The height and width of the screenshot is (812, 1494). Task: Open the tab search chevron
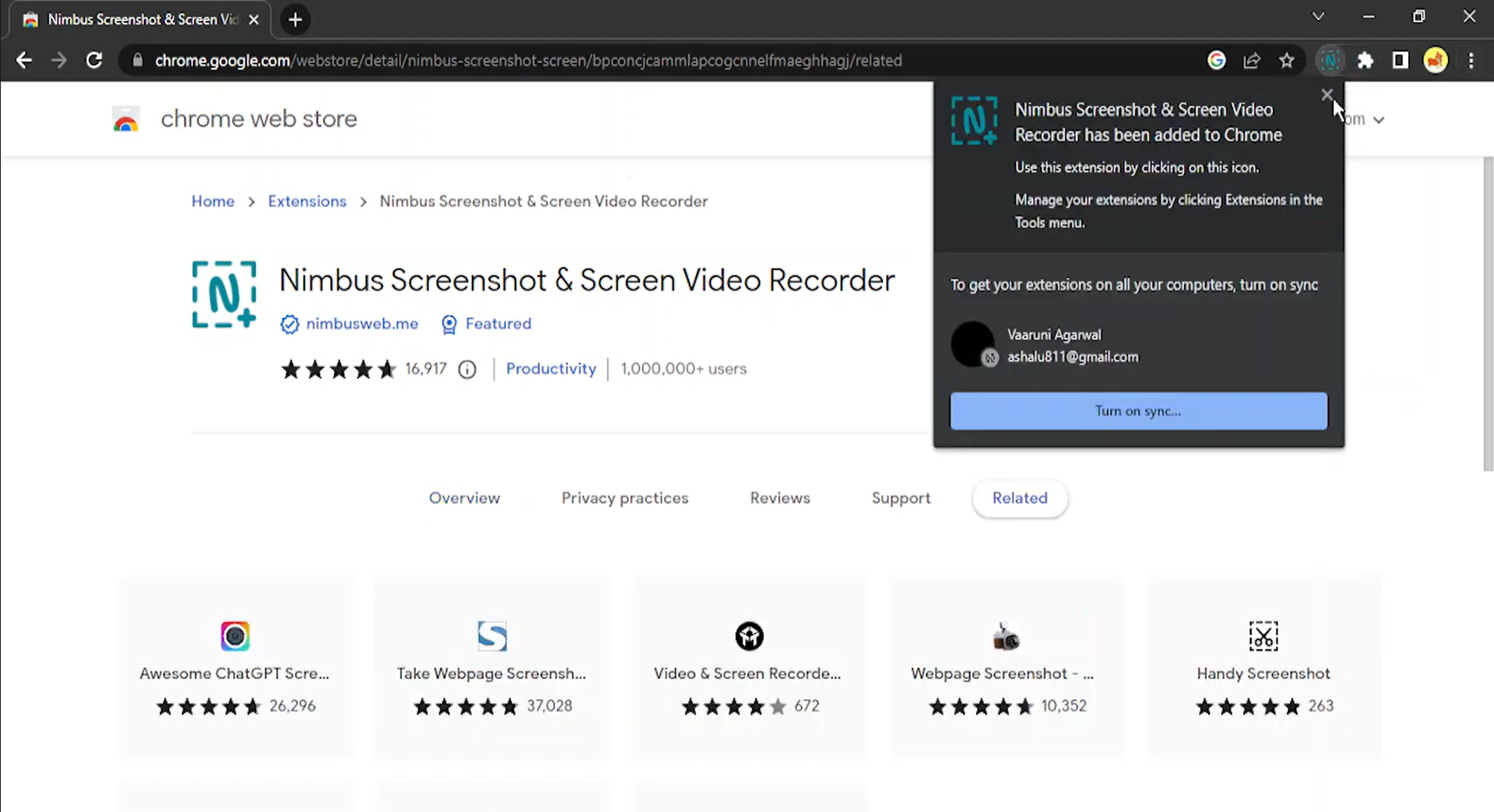1318,16
